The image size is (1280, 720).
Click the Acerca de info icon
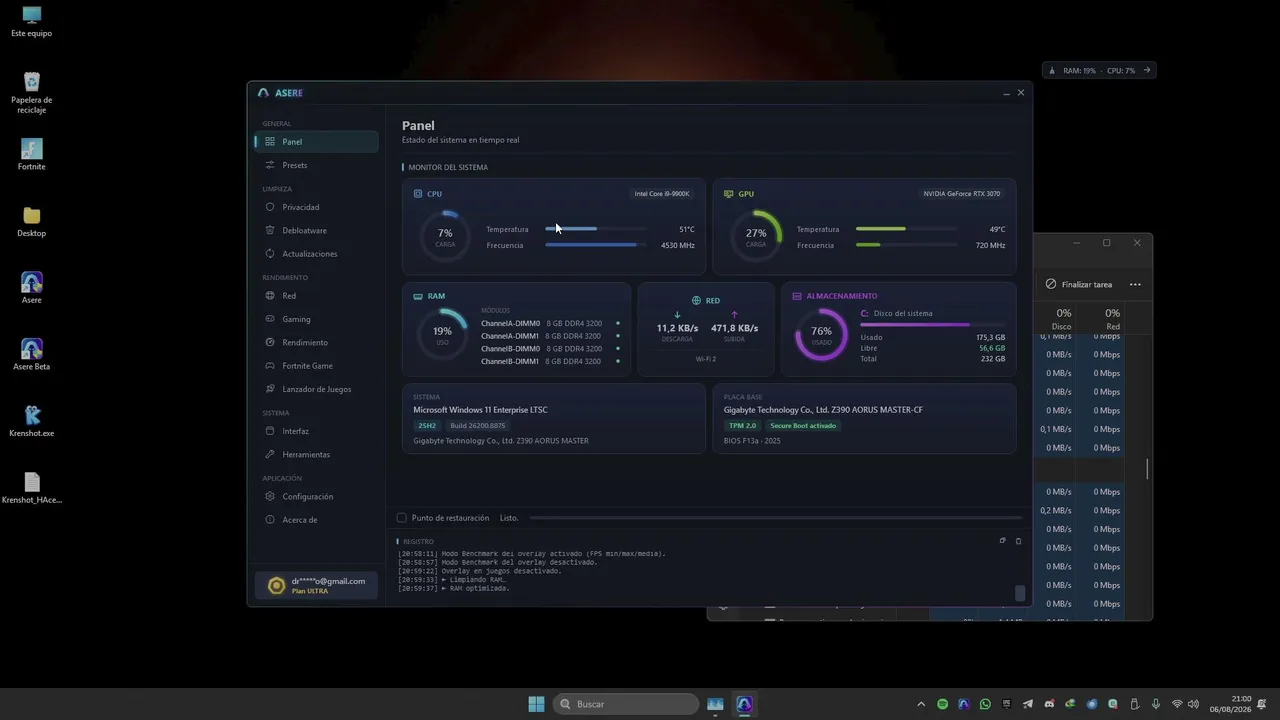(x=270, y=520)
